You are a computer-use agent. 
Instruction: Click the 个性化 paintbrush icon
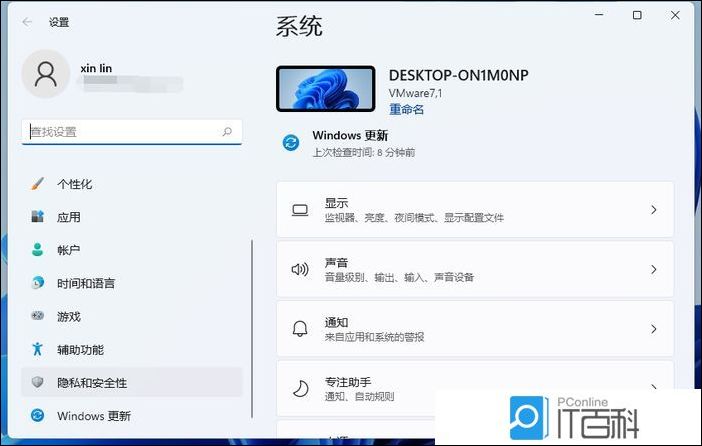(x=38, y=184)
